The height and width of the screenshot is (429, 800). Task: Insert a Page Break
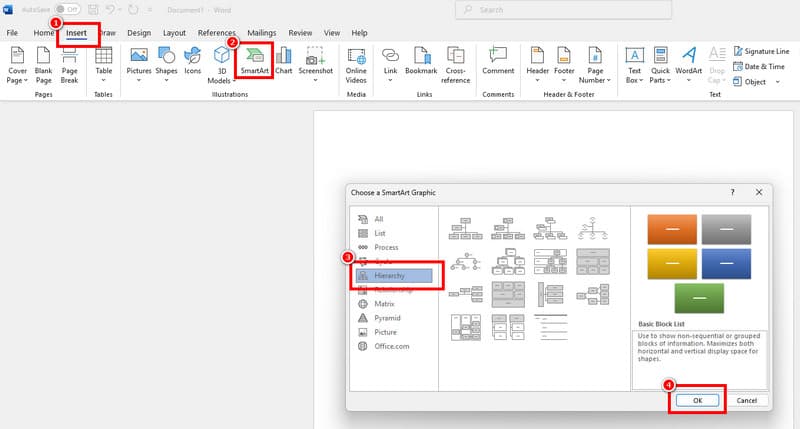pyautogui.click(x=69, y=65)
